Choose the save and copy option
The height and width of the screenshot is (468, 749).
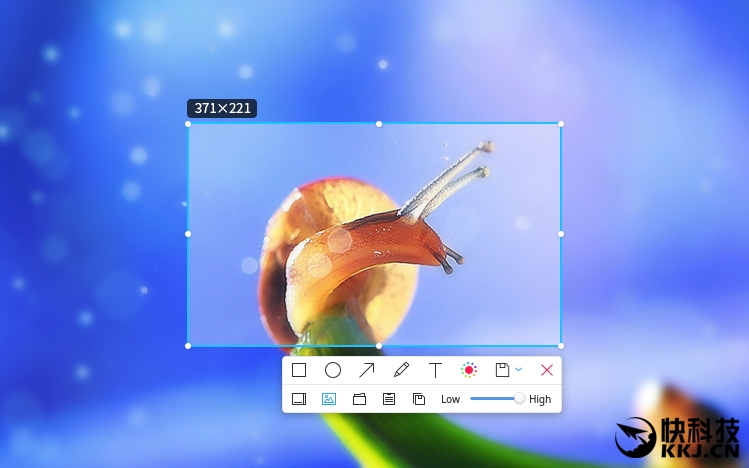(419, 399)
